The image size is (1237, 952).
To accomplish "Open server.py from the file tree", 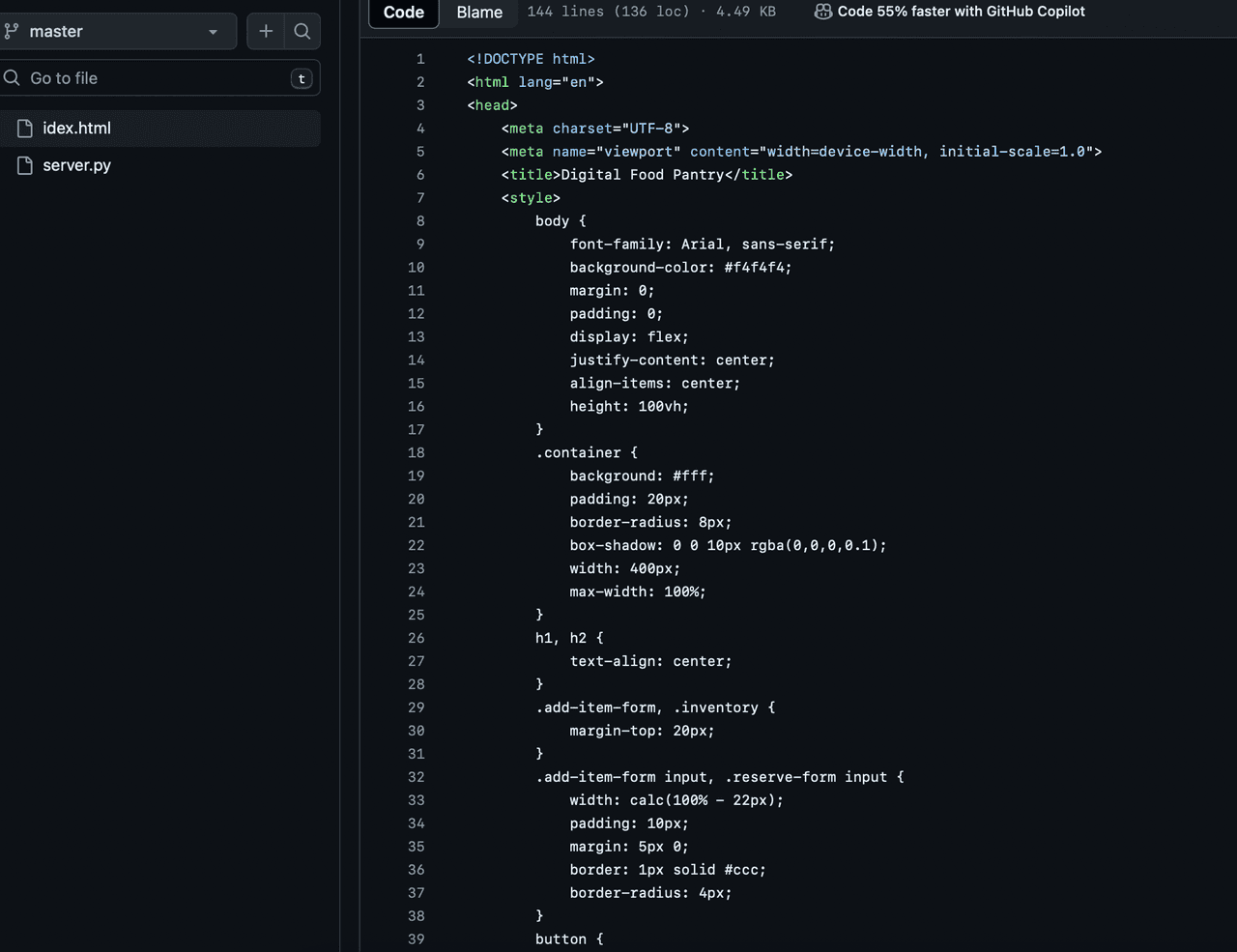I will point(77,165).
